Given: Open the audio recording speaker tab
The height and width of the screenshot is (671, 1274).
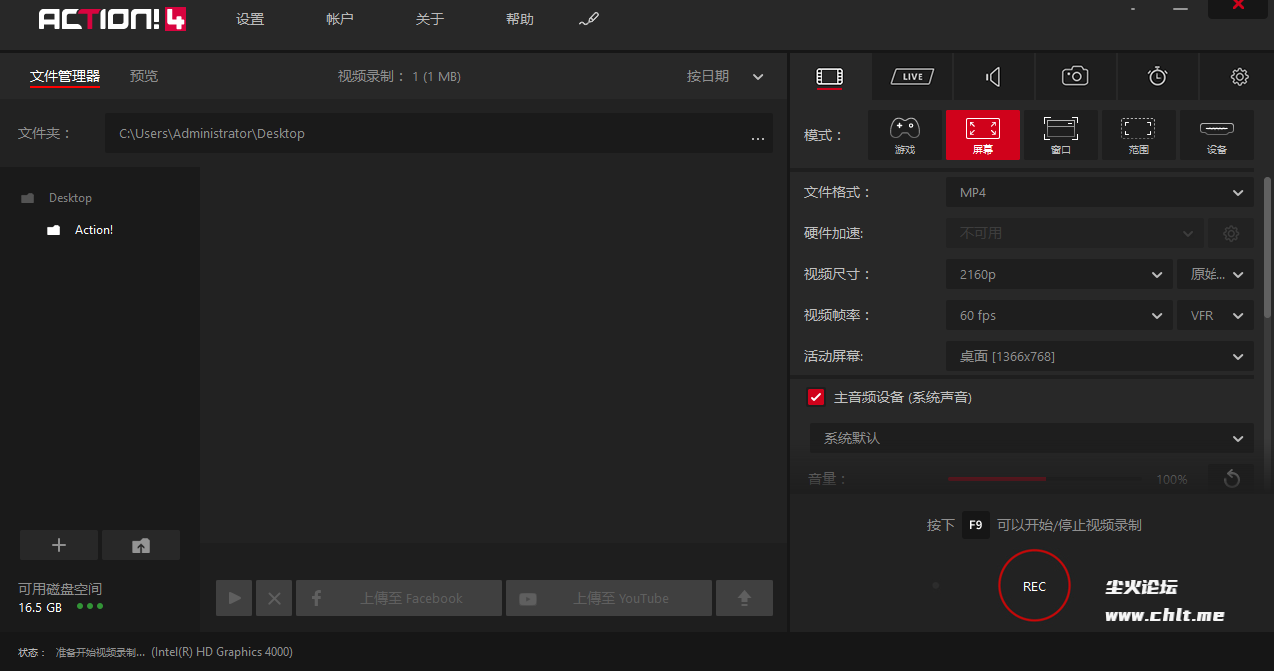Looking at the screenshot, I should 993,76.
